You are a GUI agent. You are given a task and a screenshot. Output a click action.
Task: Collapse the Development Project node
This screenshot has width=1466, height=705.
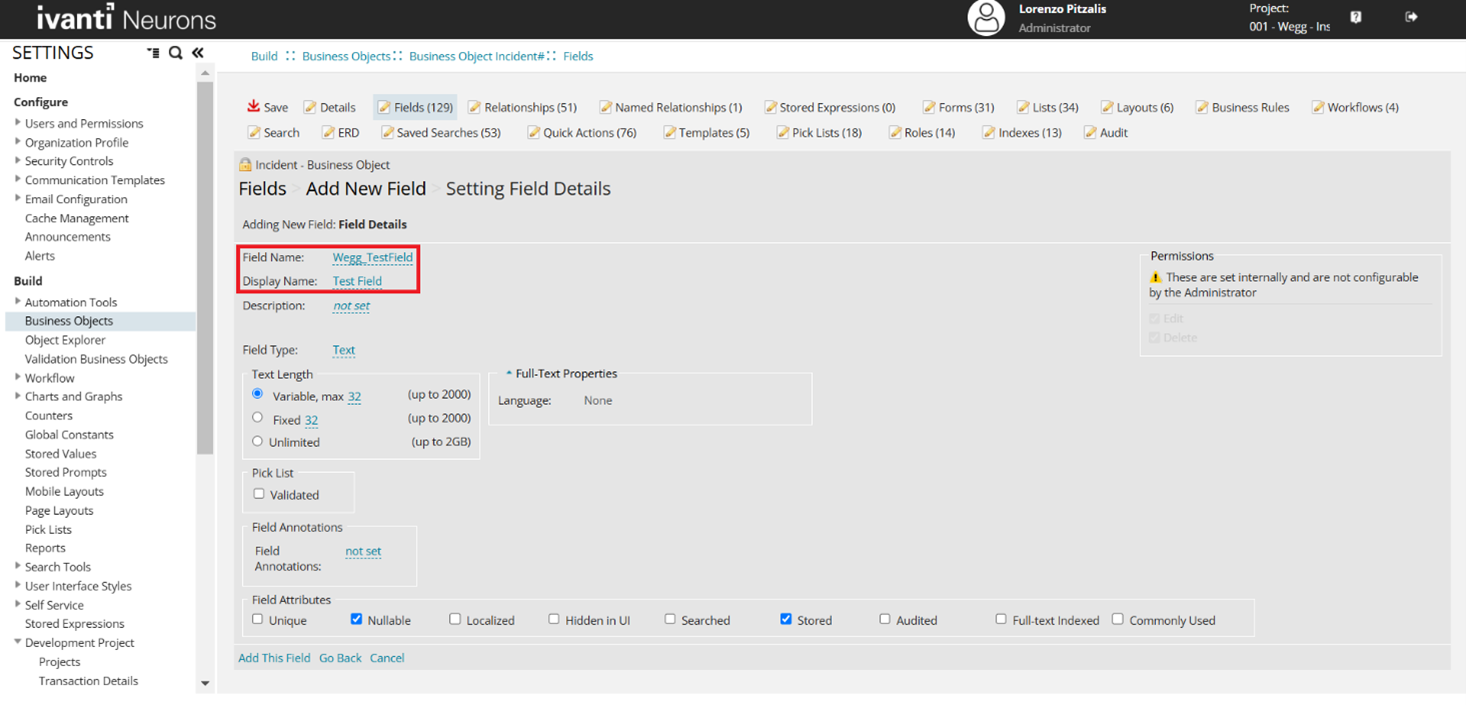[18, 642]
